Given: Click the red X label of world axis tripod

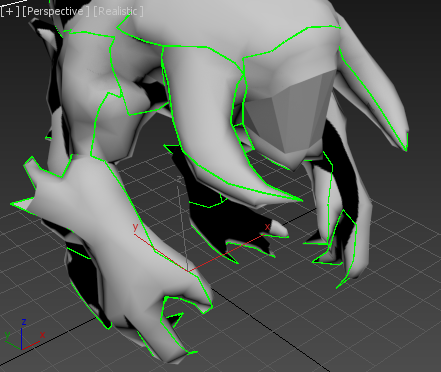Looking at the screenshot, I should point(42,335).
